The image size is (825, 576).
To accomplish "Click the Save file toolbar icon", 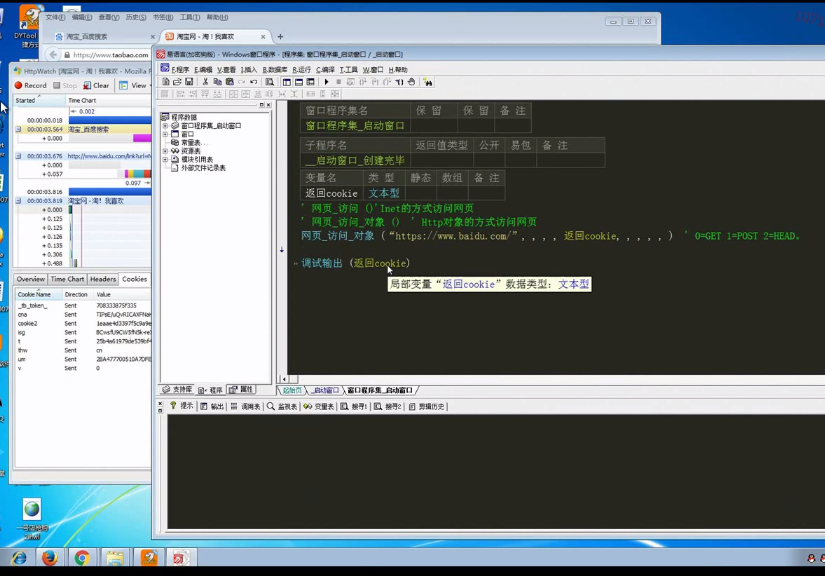I will pos(189,82).
